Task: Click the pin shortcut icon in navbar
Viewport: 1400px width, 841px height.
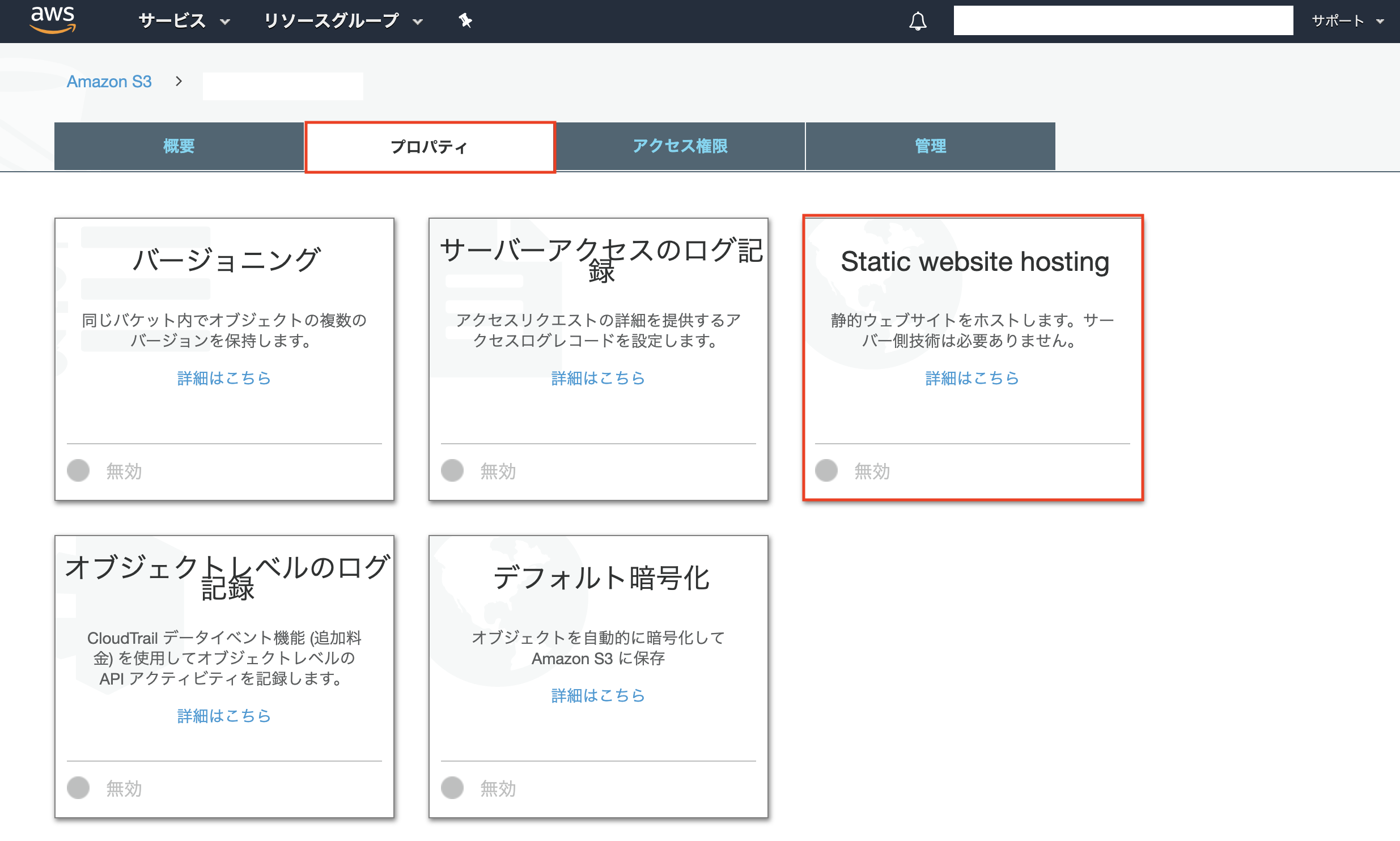Action: click(x=464, y=21)
